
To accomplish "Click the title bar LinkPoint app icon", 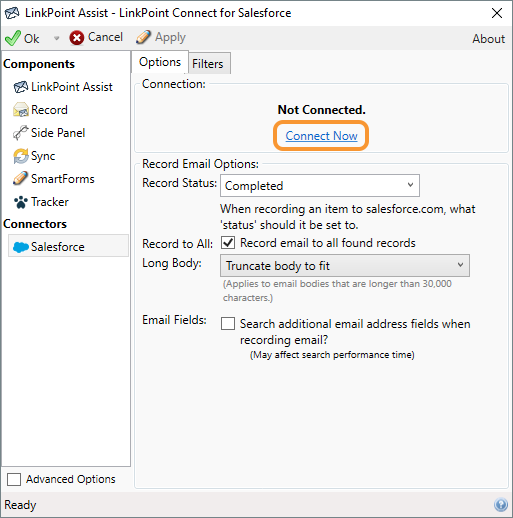I will coord(12,13).
